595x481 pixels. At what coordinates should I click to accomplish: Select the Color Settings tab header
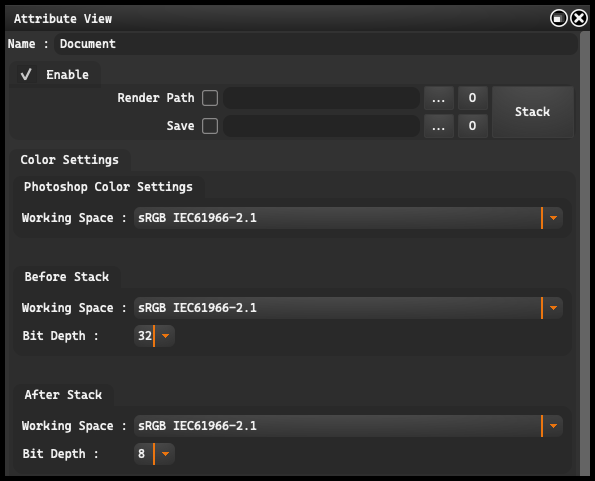pyautogui.click(x=70, y=160)
